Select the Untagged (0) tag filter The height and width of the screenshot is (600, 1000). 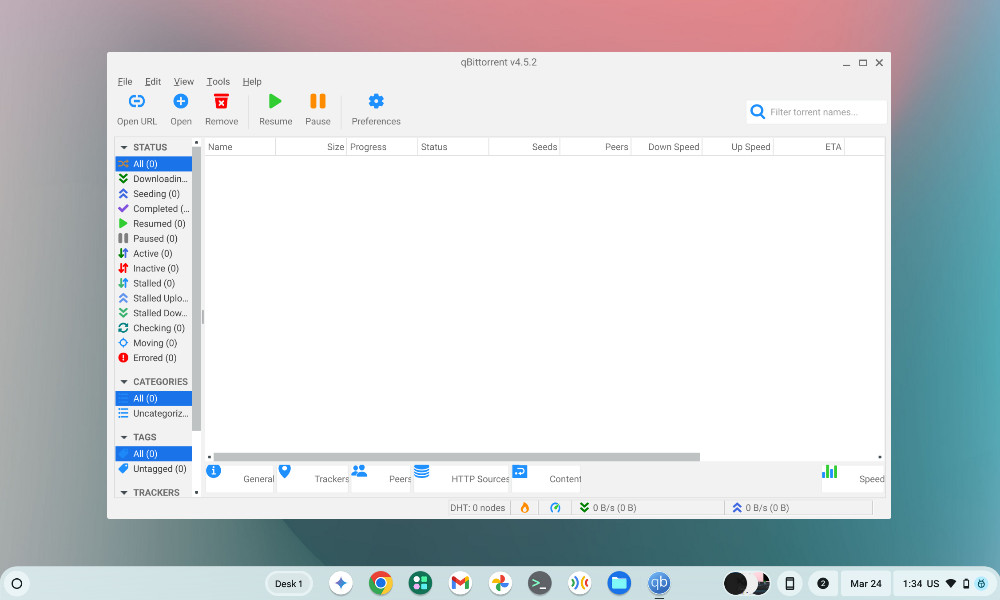pos(154,469)
